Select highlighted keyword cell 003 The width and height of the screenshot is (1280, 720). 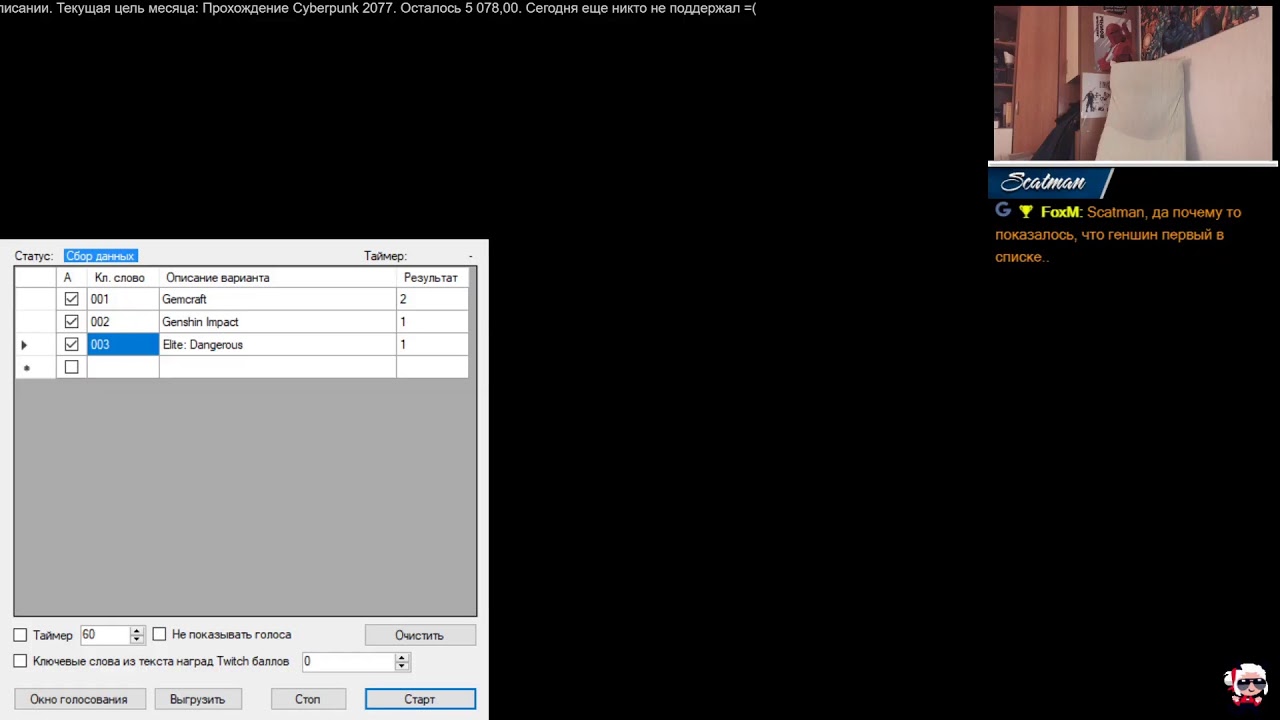(123, 344)
